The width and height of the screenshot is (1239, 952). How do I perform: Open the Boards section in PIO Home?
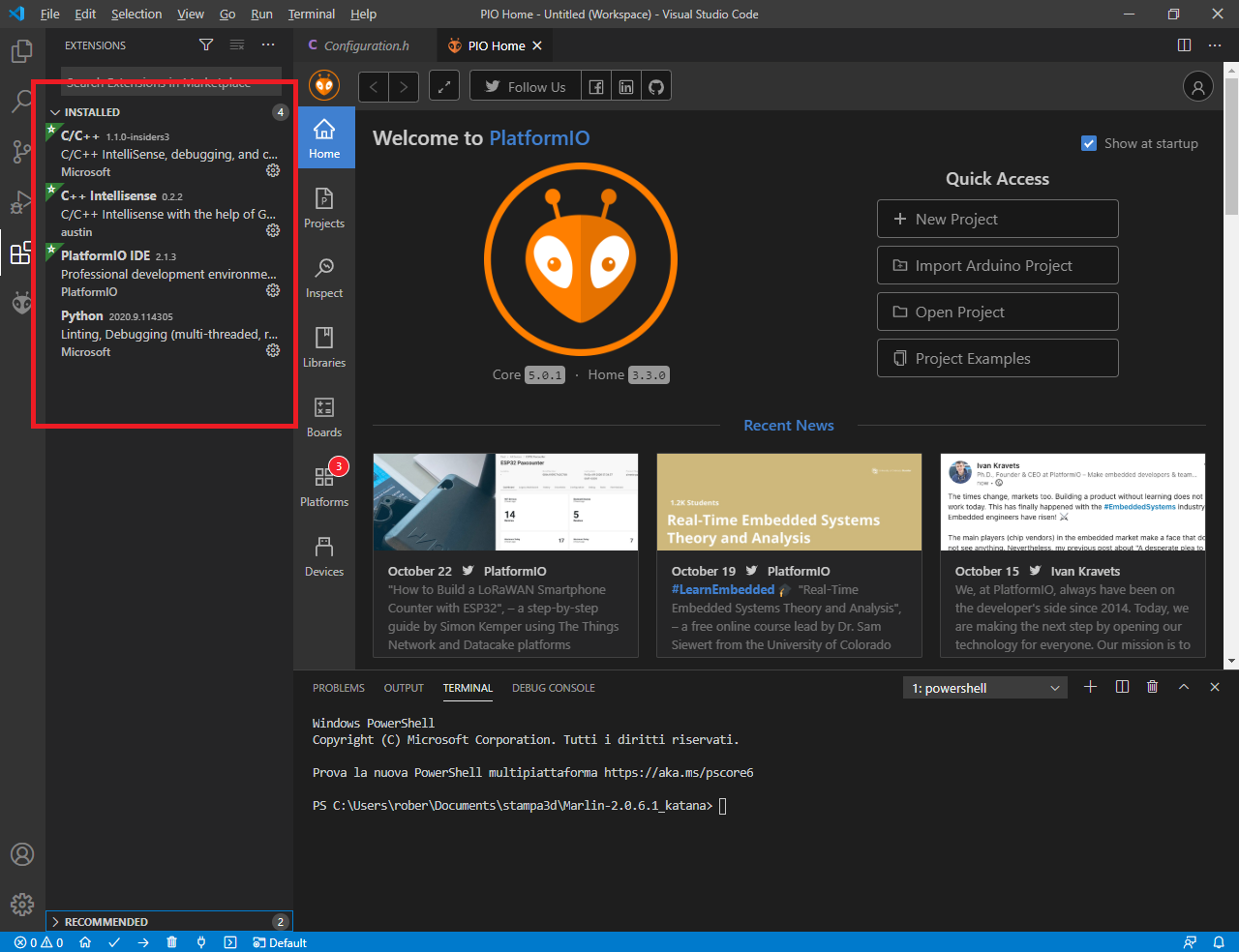click(324, 416)
